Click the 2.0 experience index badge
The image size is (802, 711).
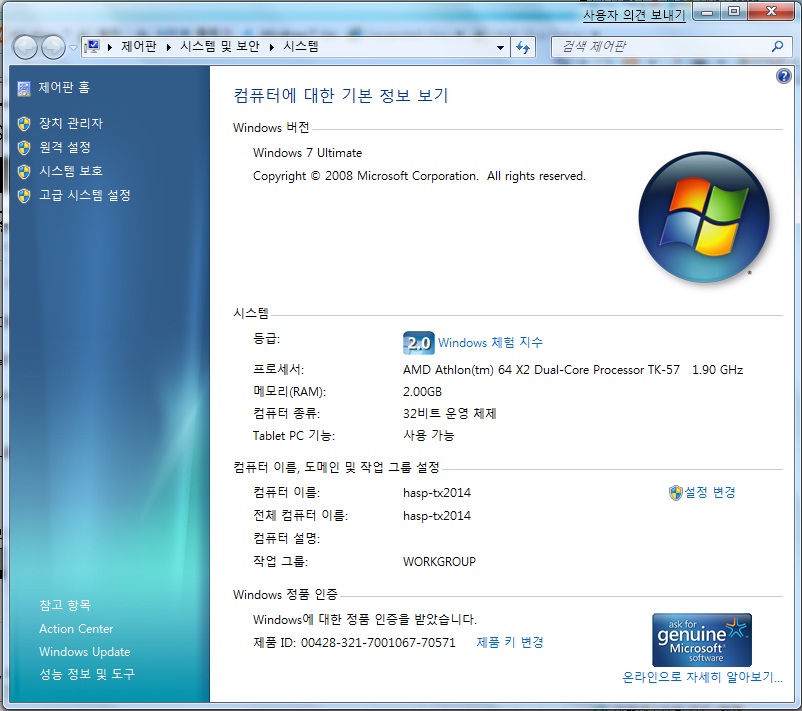(x=418, y=343)
